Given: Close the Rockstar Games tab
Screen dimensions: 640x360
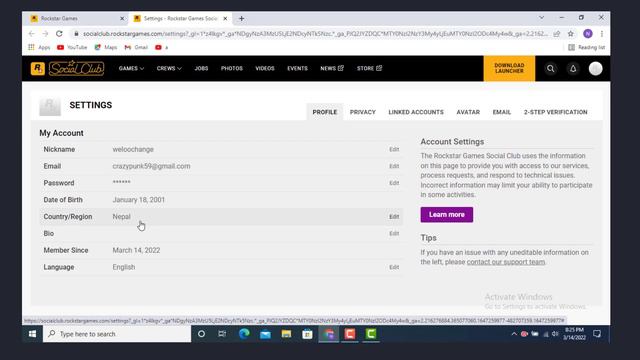Looking at the screenshot, I should [122, 18].
